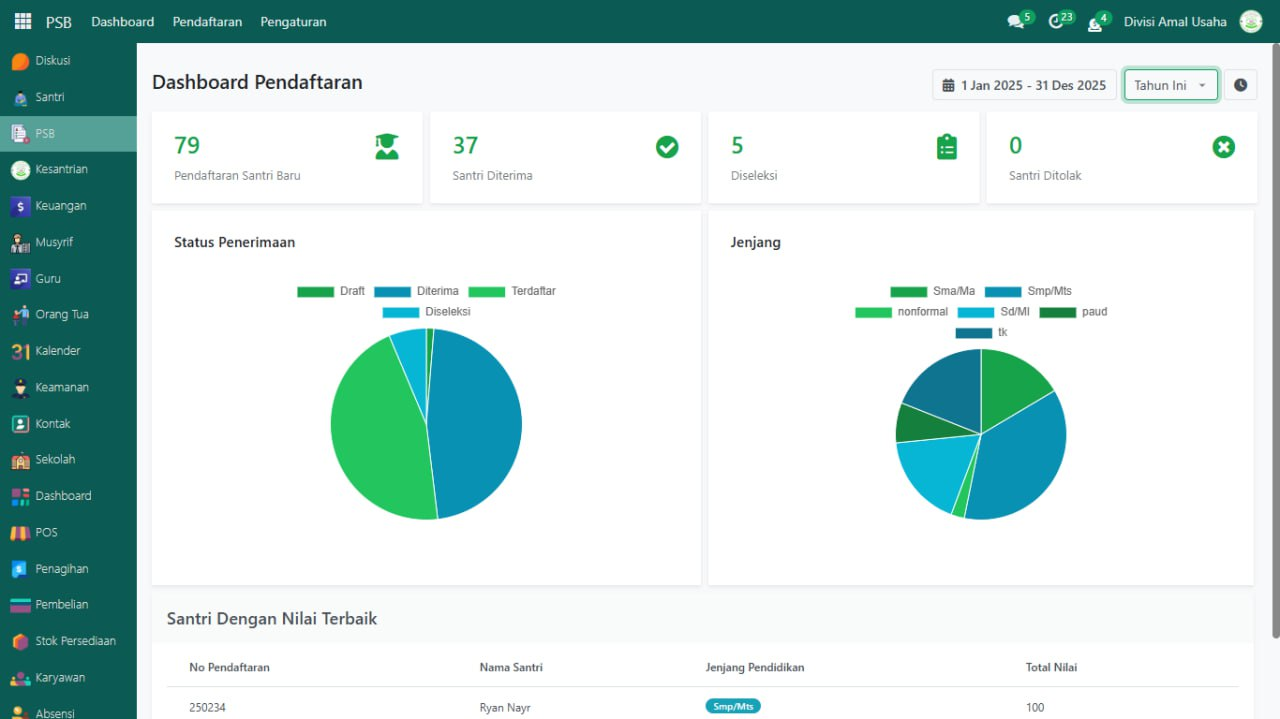1280x719 pixels.
Task: Click the Terdaftar green slice in pie chart
Action: [375, 430]
